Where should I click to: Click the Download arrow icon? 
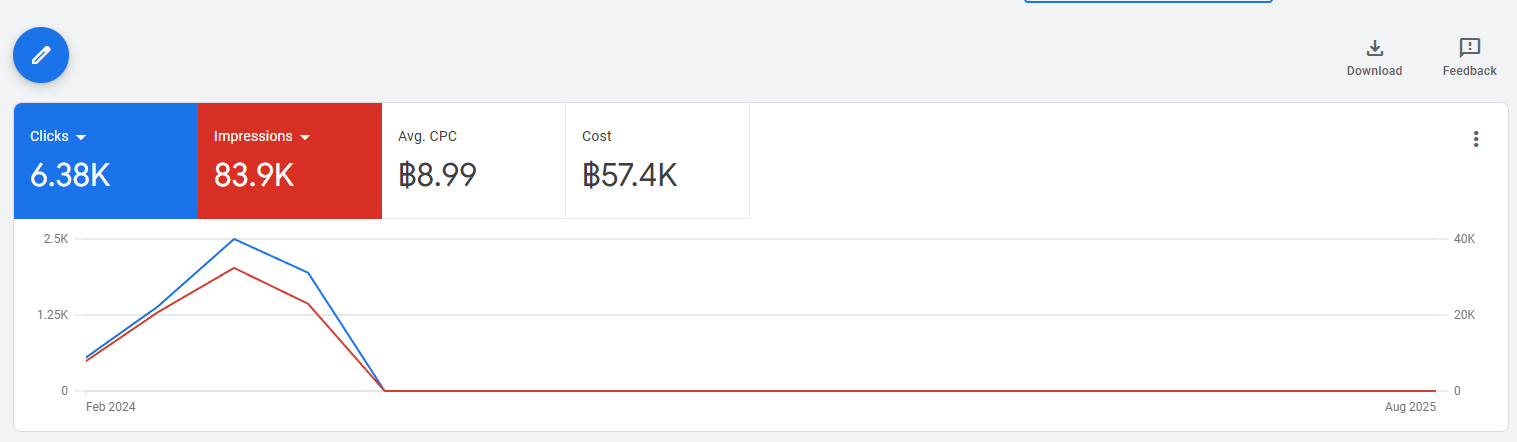click(1374, 48)
